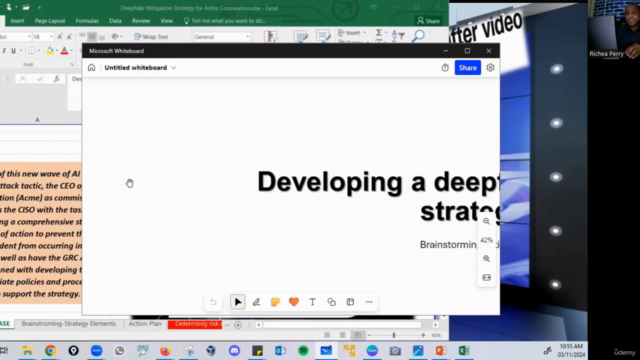Open Google Chrome from taskbar
This screenshot has height=360, width=640.
50,351
